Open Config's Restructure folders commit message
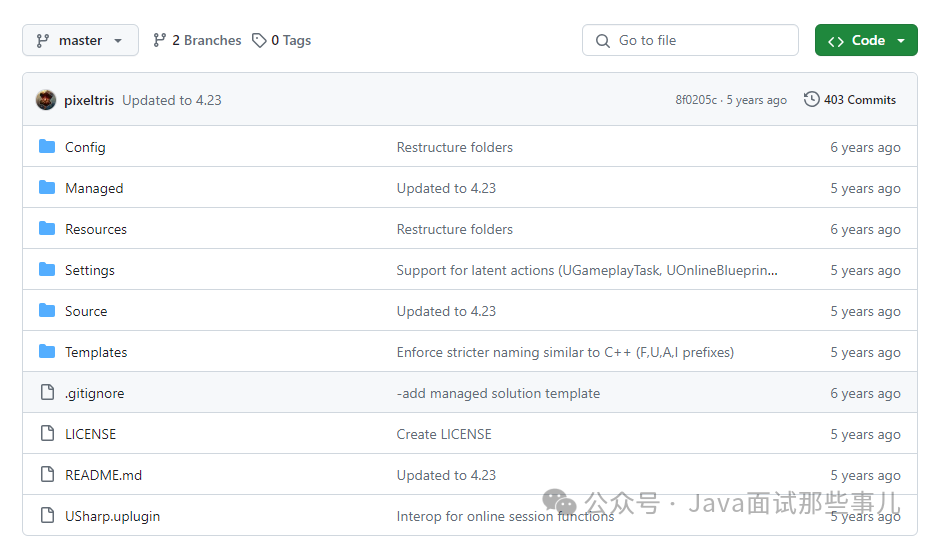The height and width of the screenshot is (540, 930). [x=454, y=147]
